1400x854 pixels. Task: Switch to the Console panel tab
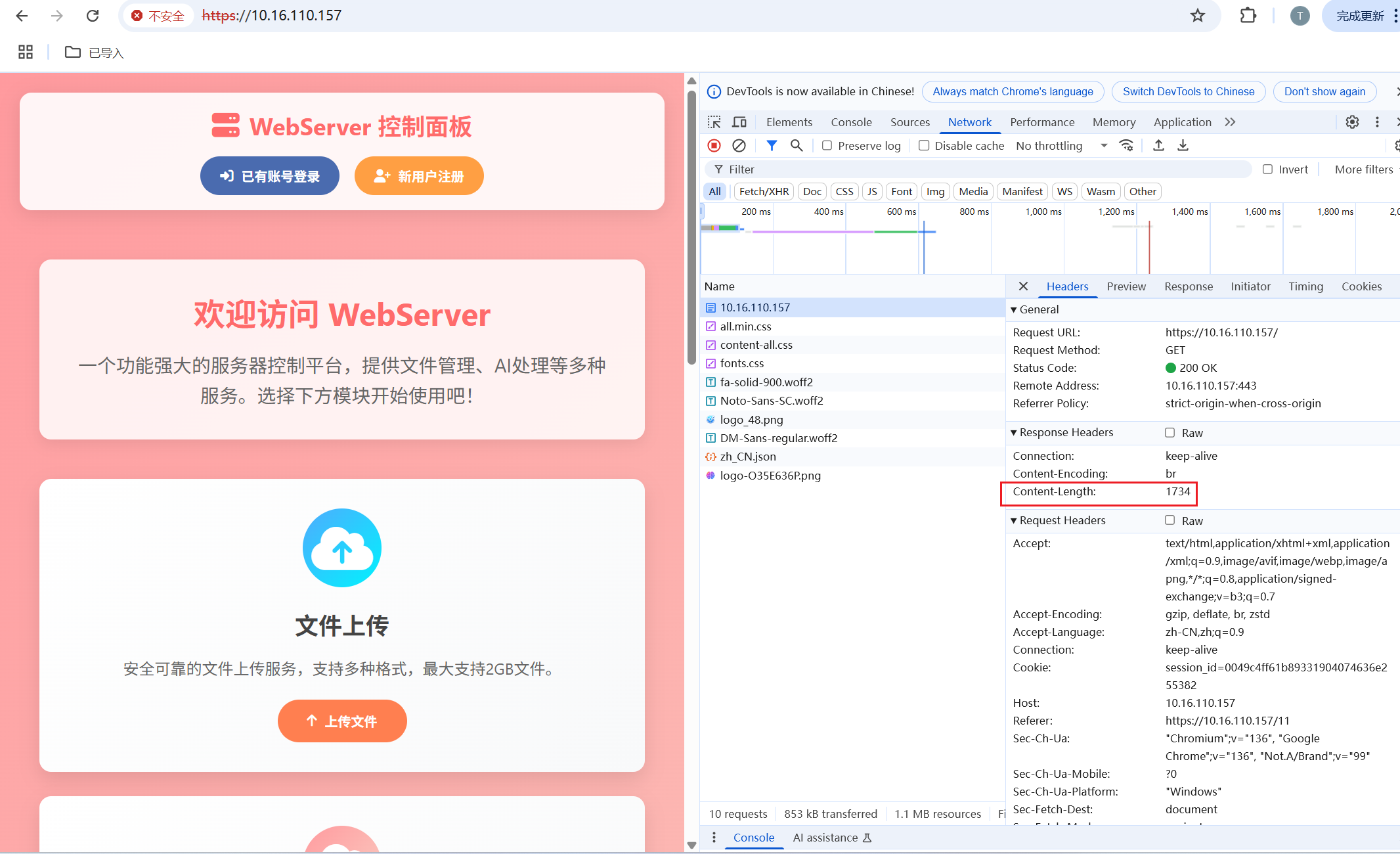point(851,122)
